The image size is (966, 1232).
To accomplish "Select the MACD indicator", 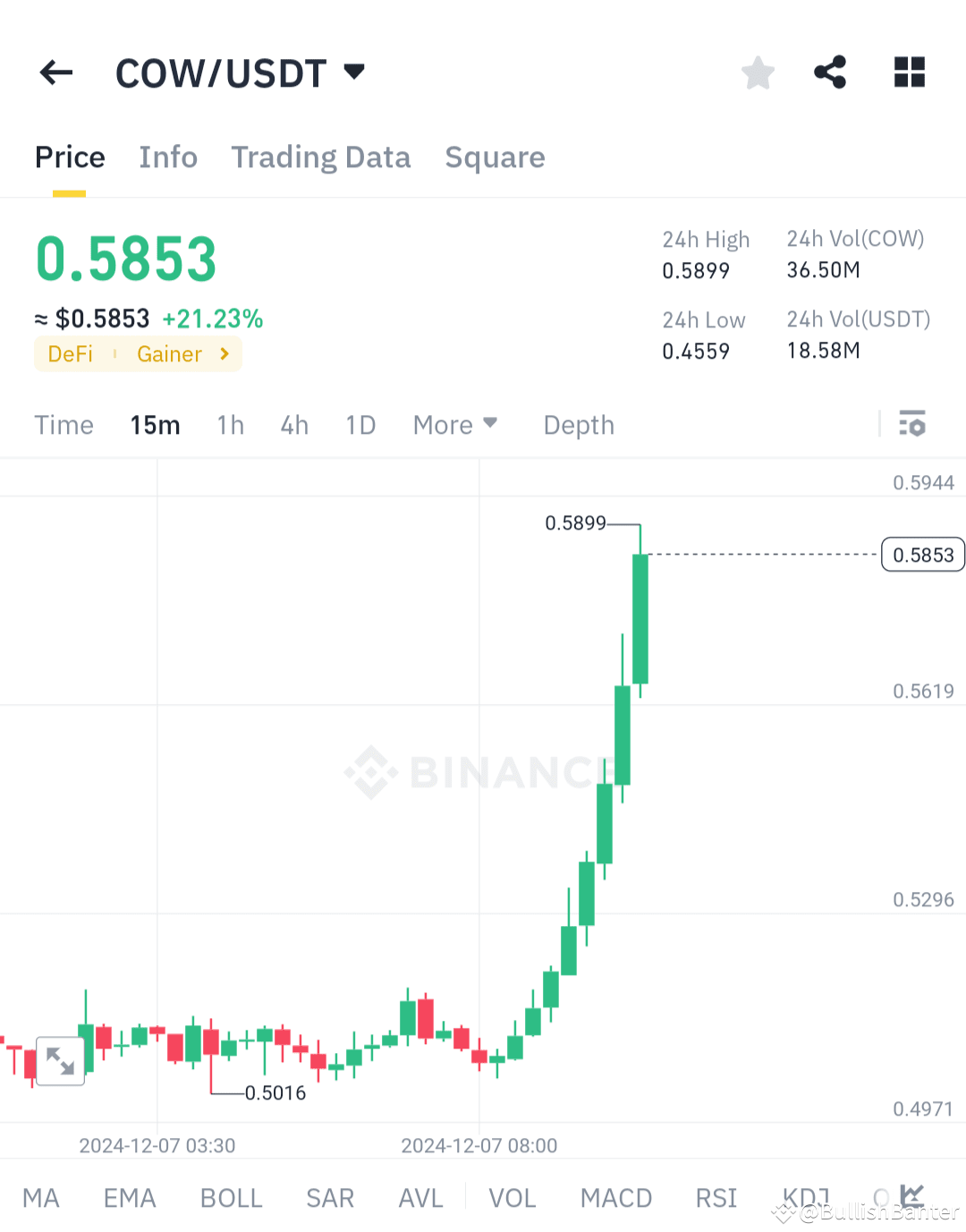I will click(x=615, y=1198).
